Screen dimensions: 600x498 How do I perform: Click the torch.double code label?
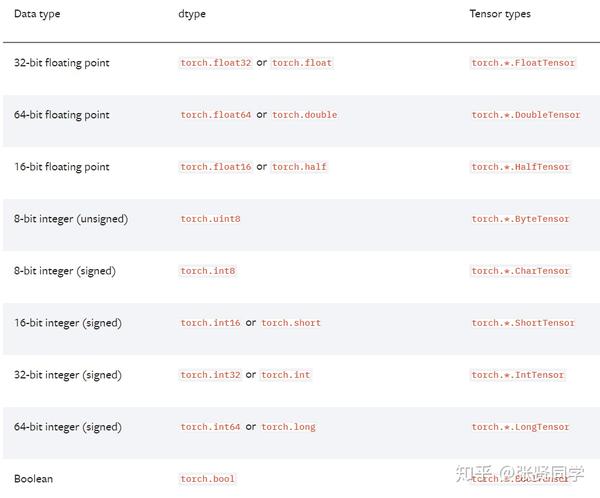304,115
